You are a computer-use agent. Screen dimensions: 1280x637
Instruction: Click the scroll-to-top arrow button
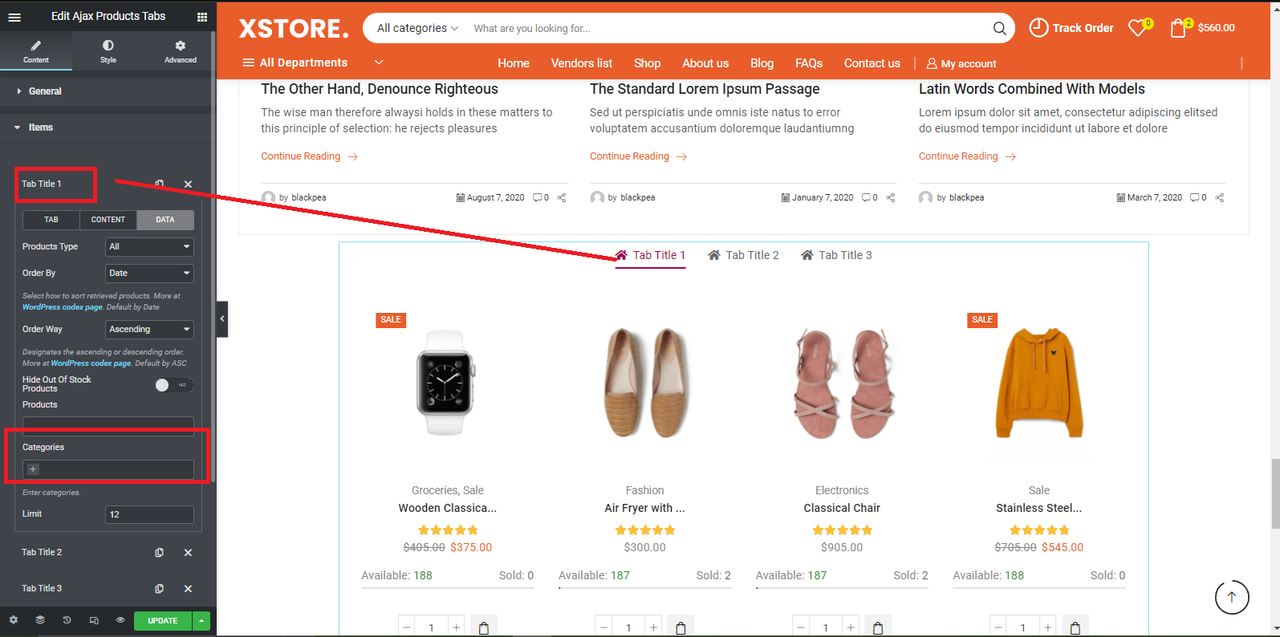[1232, 597]
